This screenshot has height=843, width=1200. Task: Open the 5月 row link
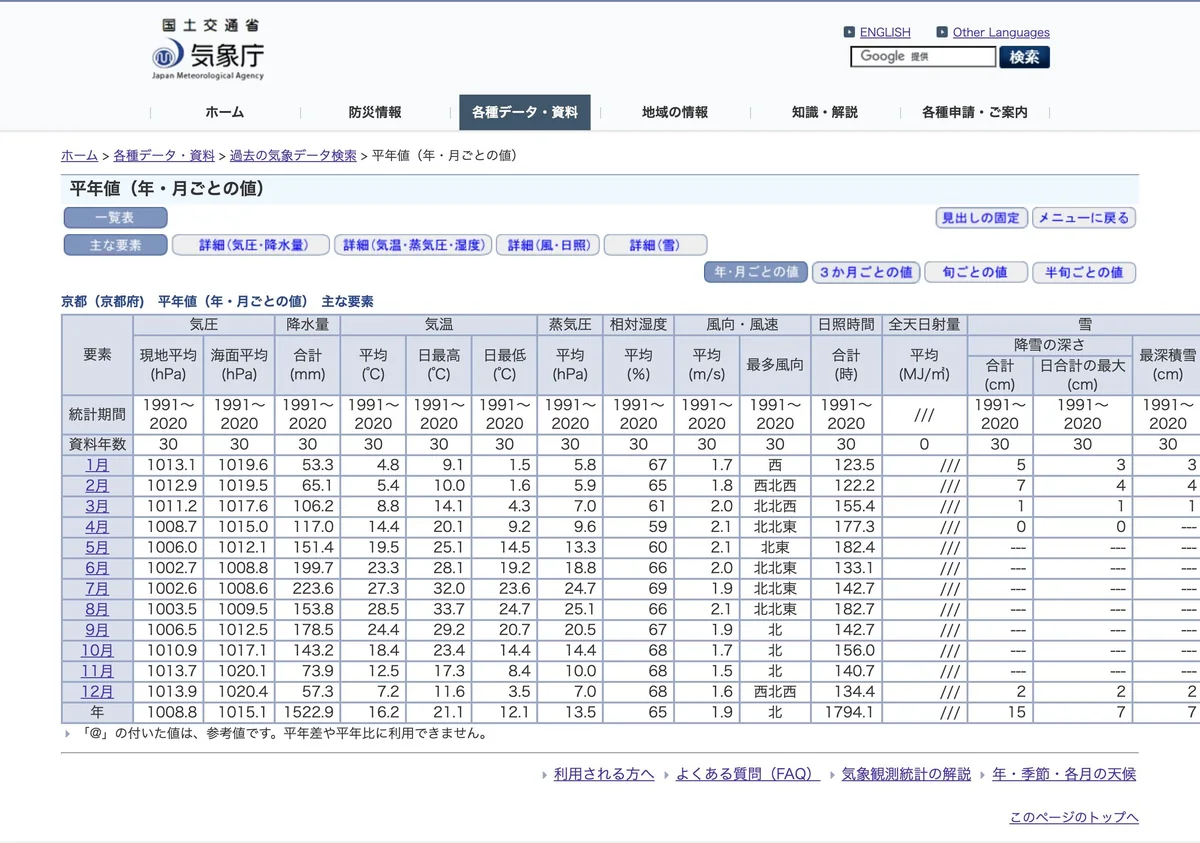click(97, 547)
